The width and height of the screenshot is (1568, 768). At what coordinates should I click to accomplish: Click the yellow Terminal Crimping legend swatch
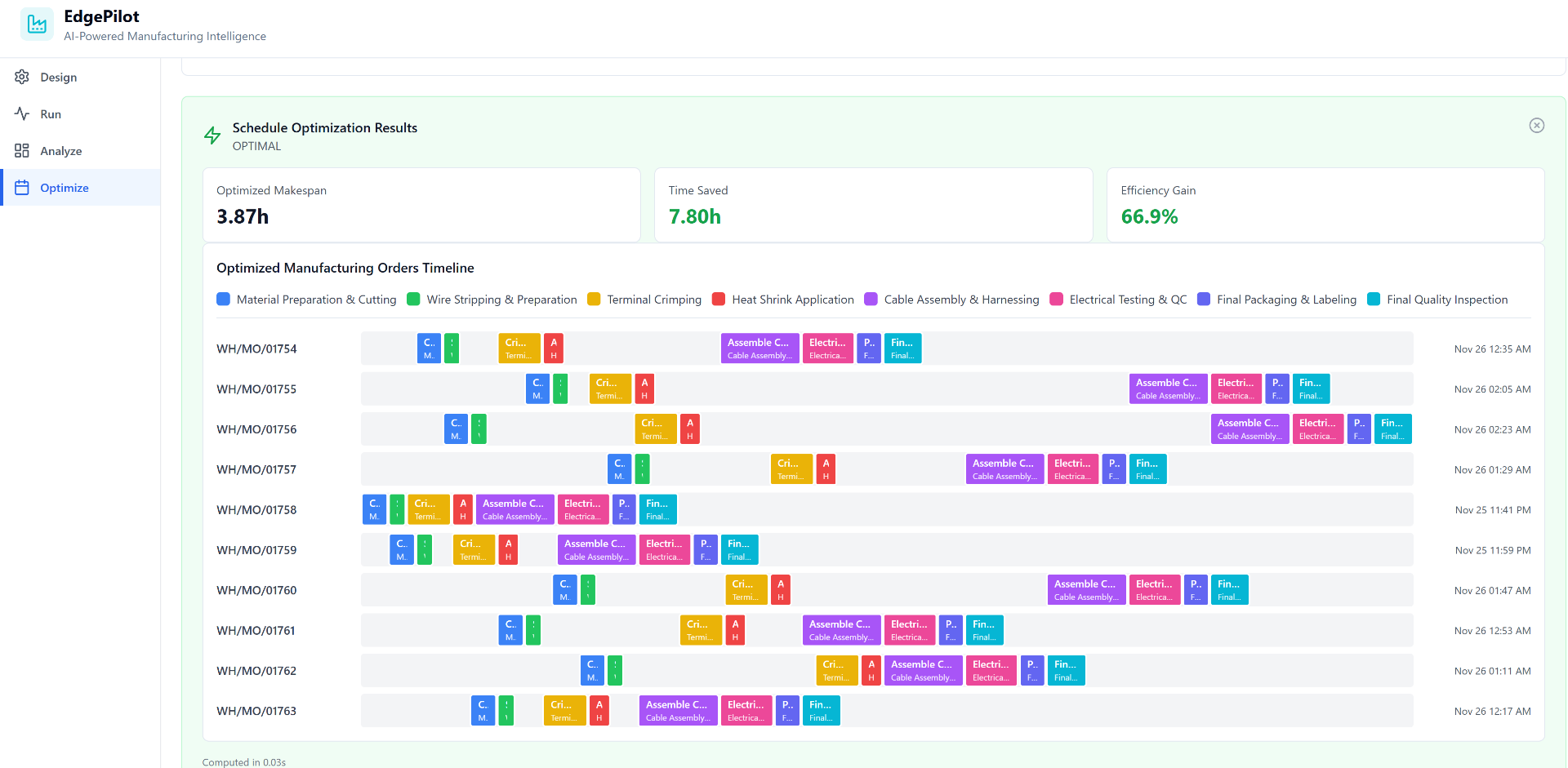(x=594, y=299)
